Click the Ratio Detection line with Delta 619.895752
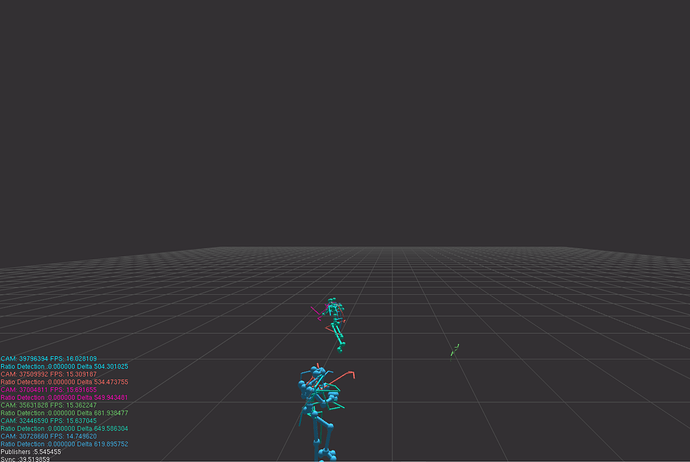Image resolution: width=690 pixels, height=462 pixels. pyautogui.click(x=64, y=444)
